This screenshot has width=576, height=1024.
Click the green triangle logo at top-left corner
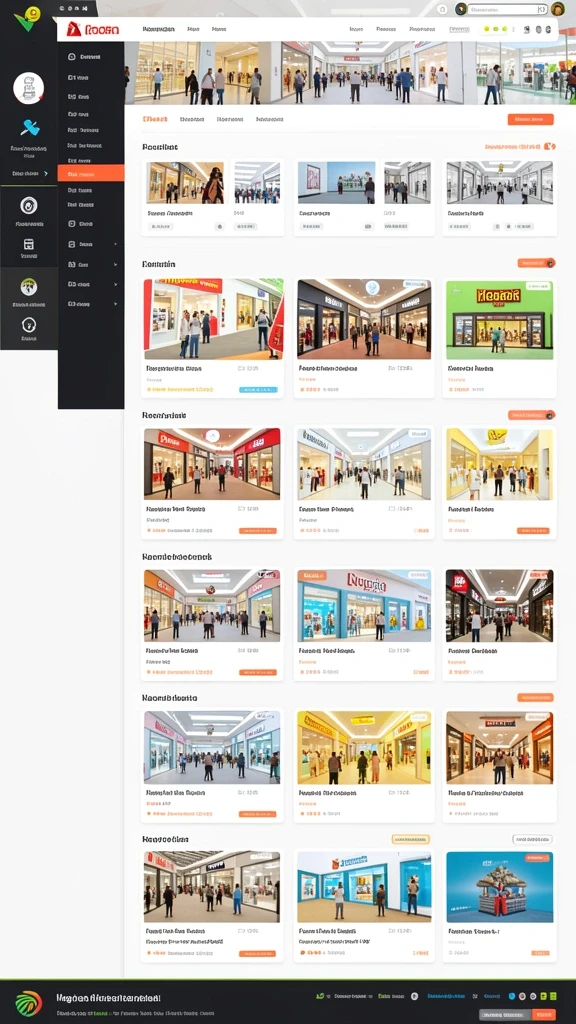tap(27, 18)
